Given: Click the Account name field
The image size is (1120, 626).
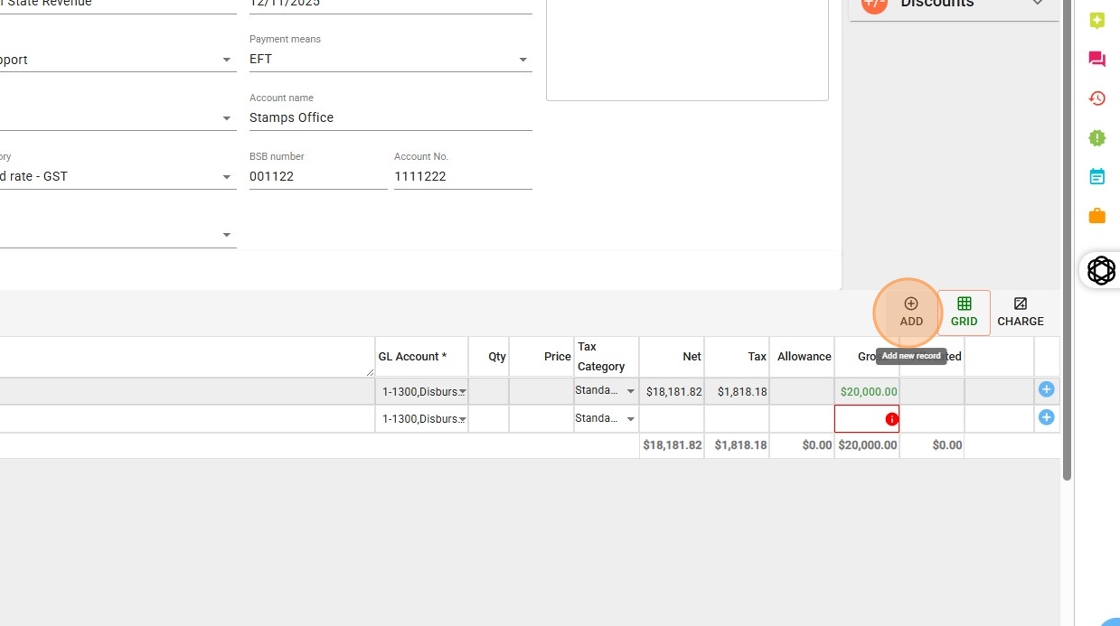Looking at the screenshot, I should point(390,118).
